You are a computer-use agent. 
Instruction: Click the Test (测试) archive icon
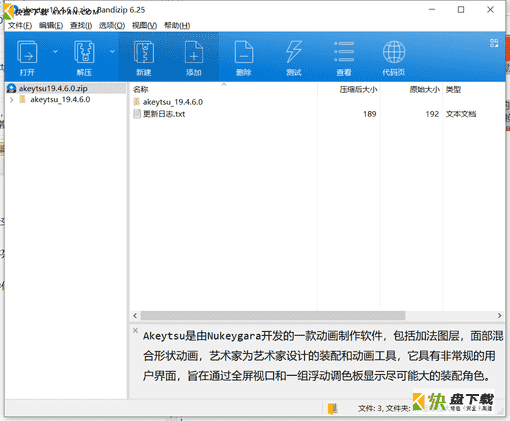point(294,52)
